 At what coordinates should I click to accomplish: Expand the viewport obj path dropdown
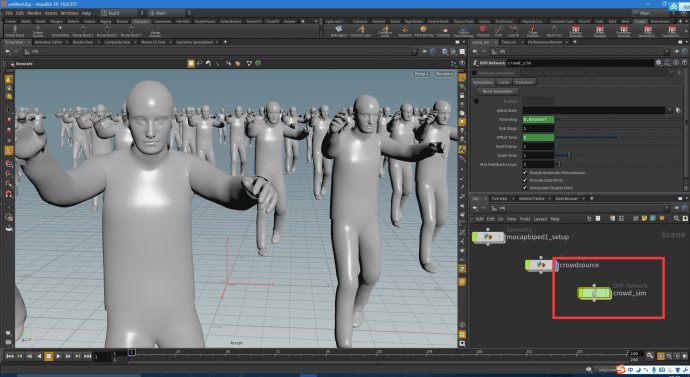pos(414,51)
